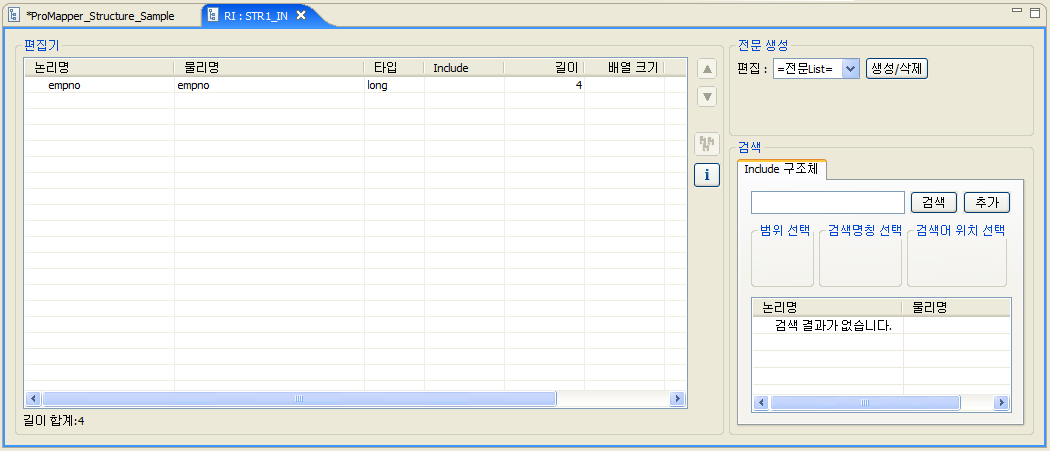Move selected row up with arrow icon
The width and height of the screenshot is (1050, 451).
point(706,69)
